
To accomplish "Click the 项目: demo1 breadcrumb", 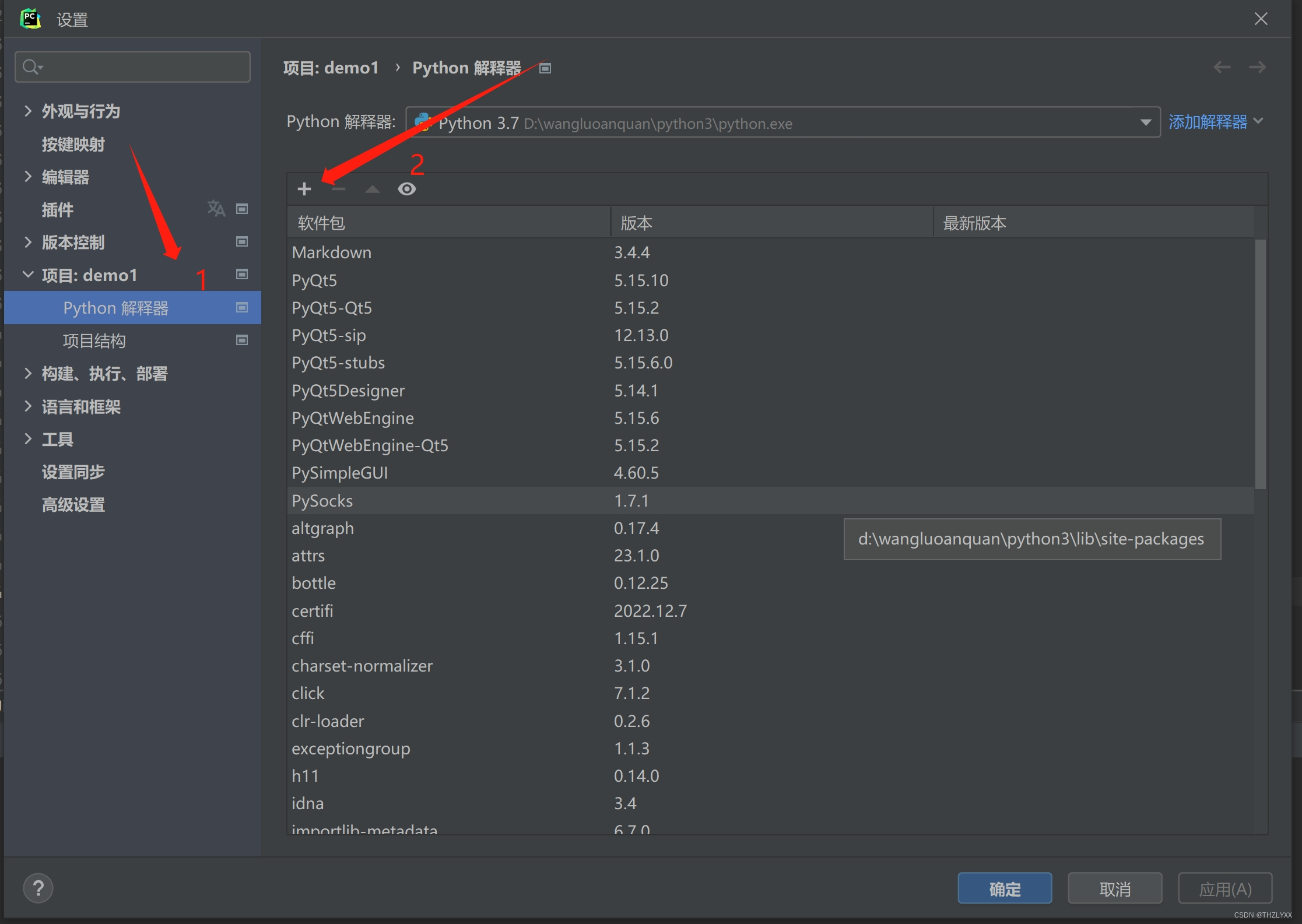I will pos(331,68).
